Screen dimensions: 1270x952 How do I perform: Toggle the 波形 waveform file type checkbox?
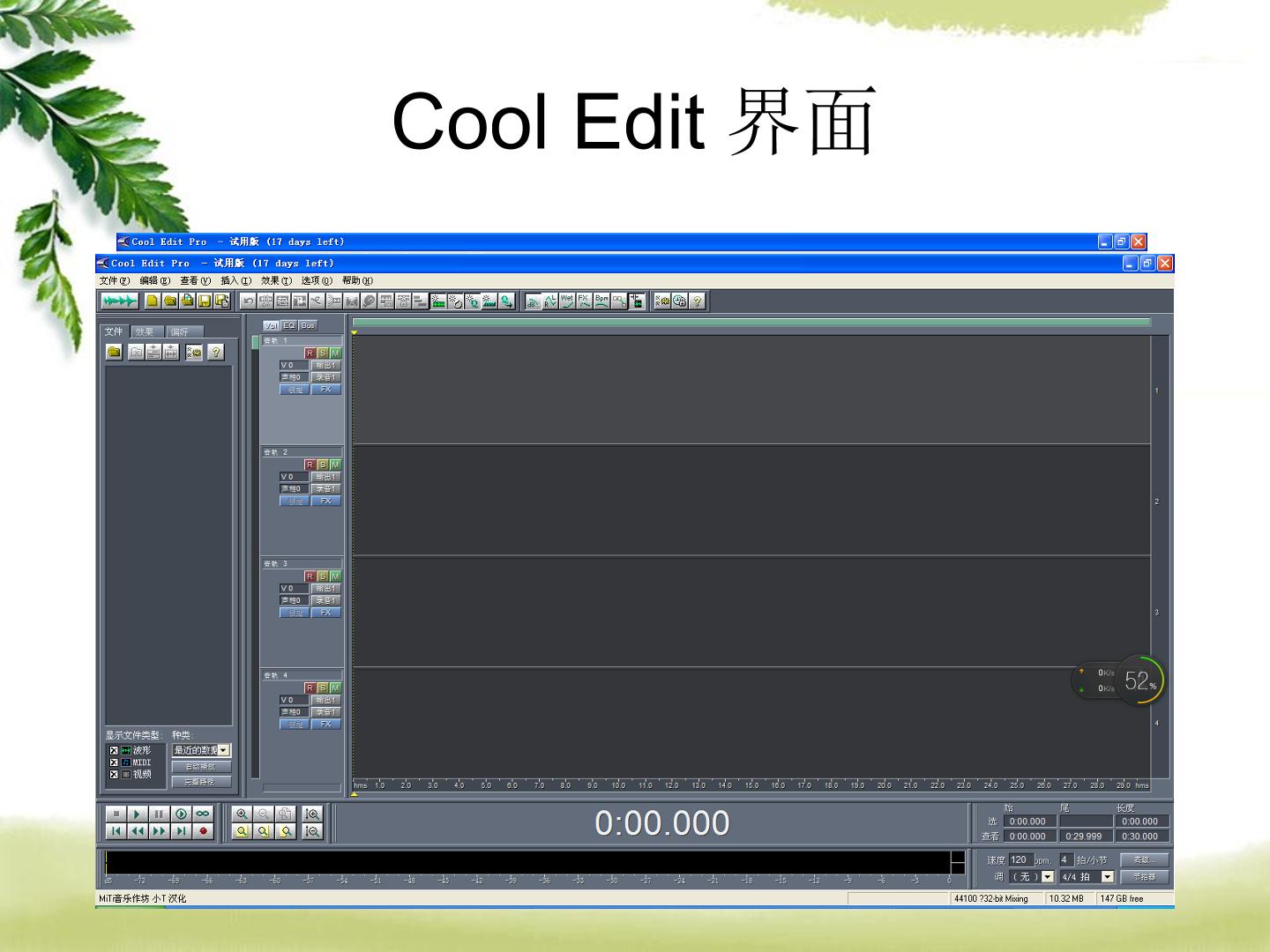click(114, 751)
